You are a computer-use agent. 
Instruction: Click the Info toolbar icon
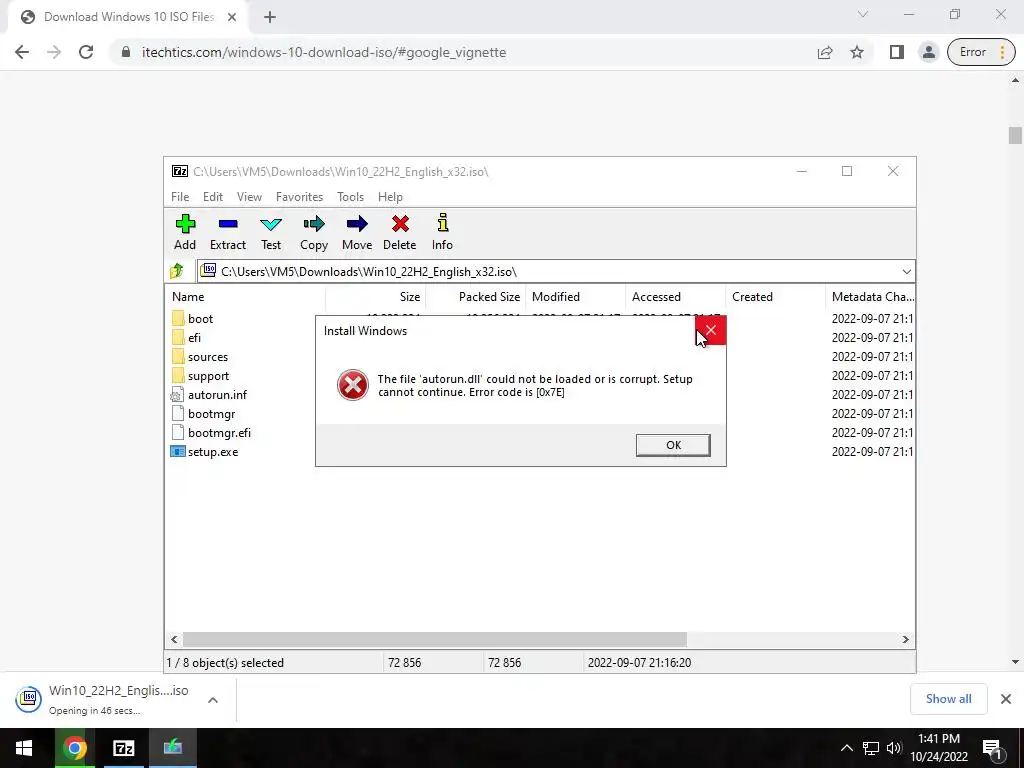click(442, 232)
